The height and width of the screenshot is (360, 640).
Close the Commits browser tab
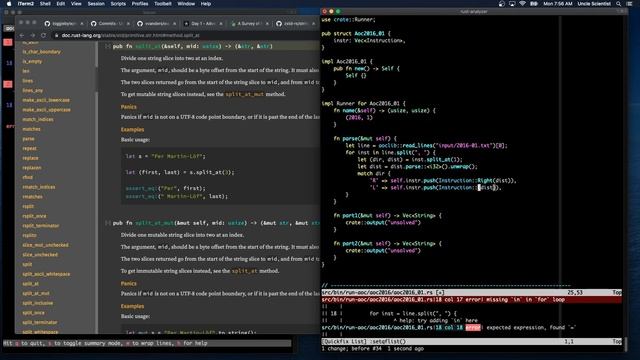click(128, 24)
